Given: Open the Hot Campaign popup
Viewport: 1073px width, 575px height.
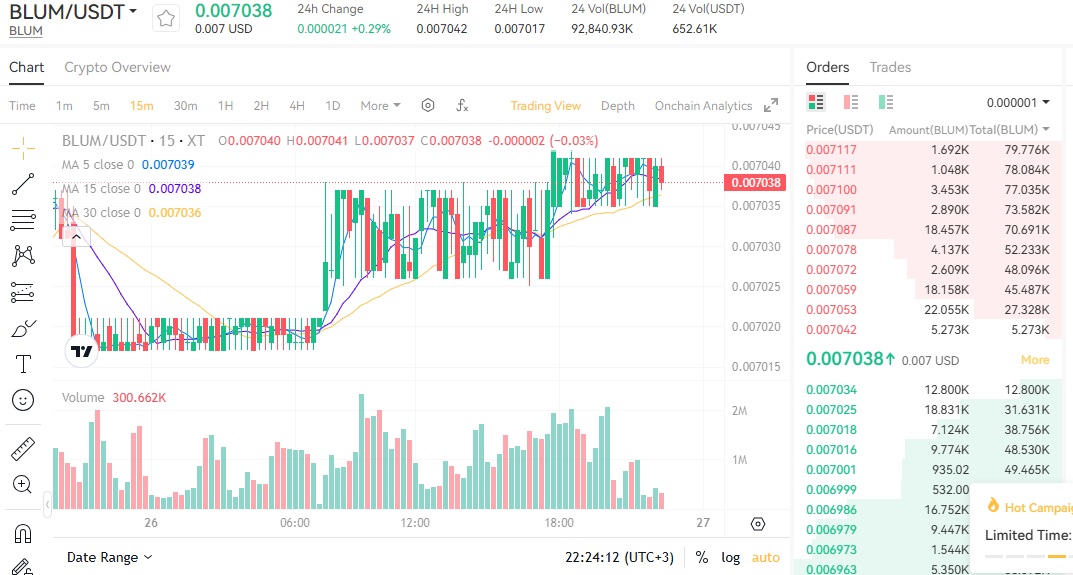Looking at the screenshot, I should coord(1031,507).
